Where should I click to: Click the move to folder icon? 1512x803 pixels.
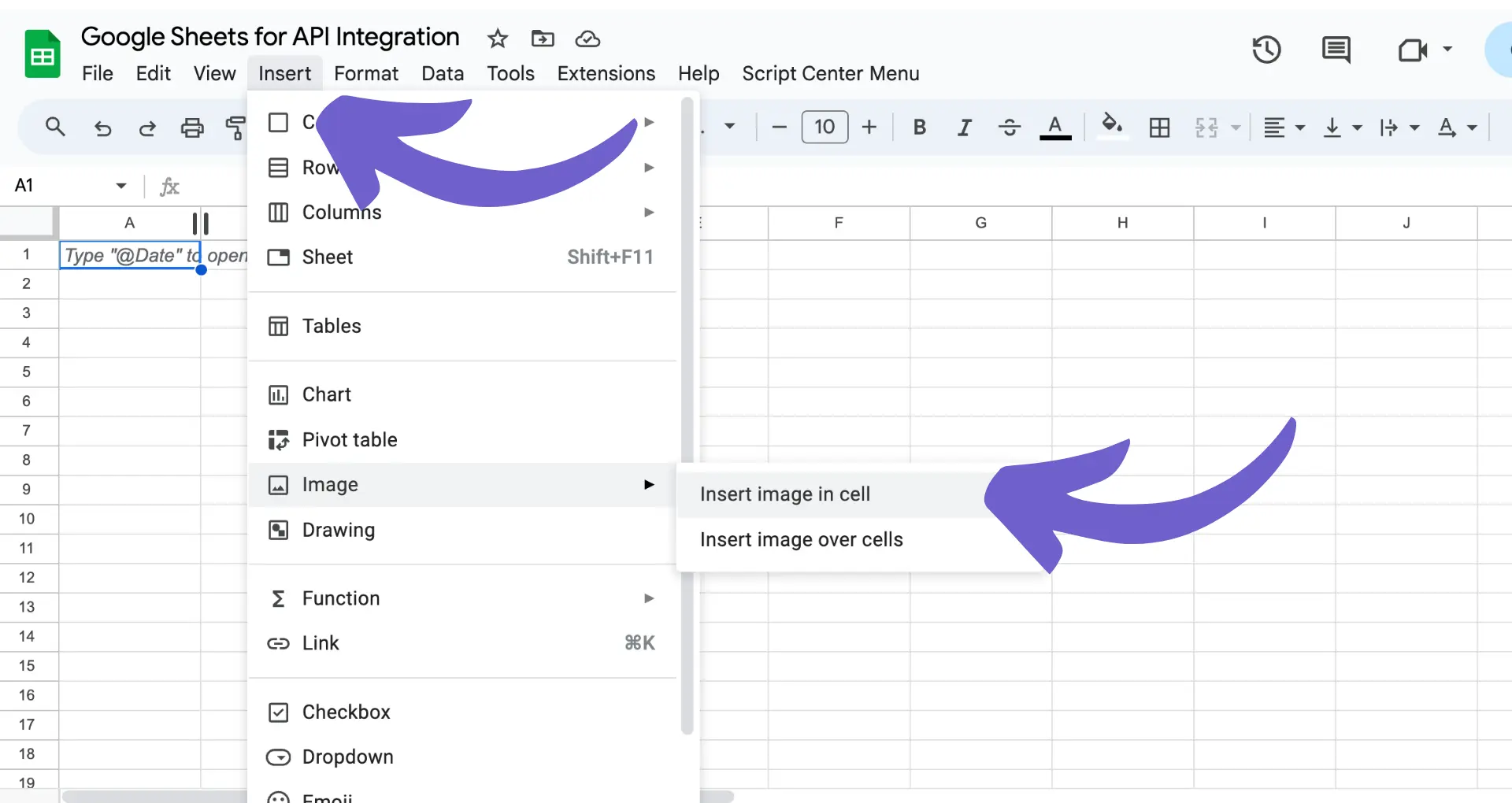[543, 38]
